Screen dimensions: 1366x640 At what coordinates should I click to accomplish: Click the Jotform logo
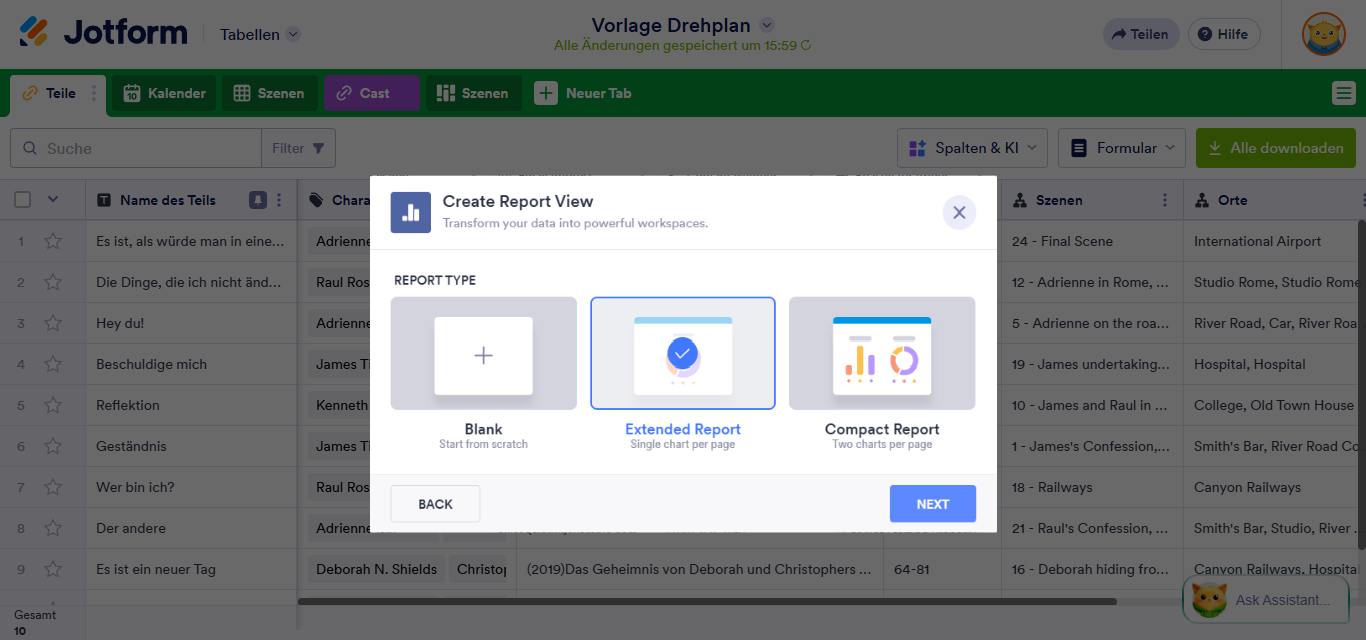coord(104,33)
